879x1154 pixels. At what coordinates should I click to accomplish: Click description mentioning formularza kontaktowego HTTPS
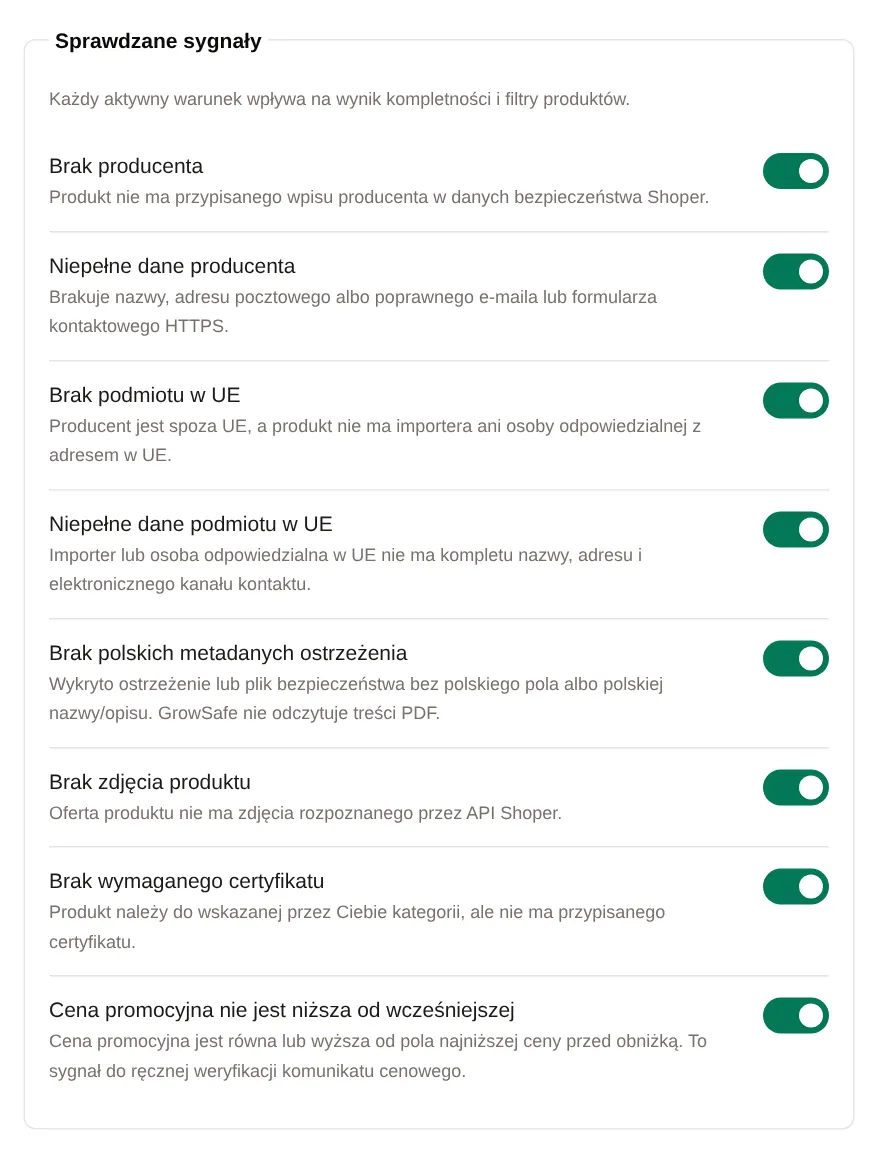coord(353,311)
